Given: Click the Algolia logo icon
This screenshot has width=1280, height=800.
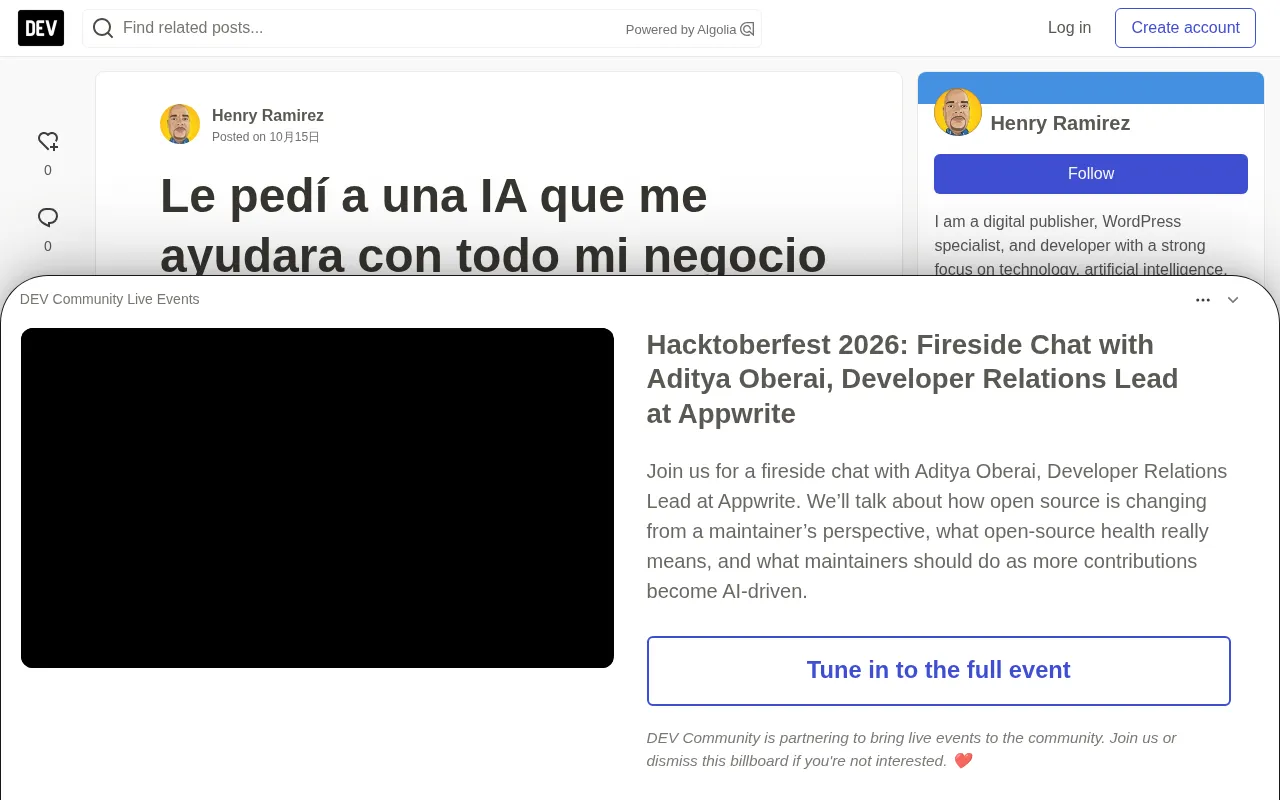Looking at the screenshot, I should pos(747,29).
